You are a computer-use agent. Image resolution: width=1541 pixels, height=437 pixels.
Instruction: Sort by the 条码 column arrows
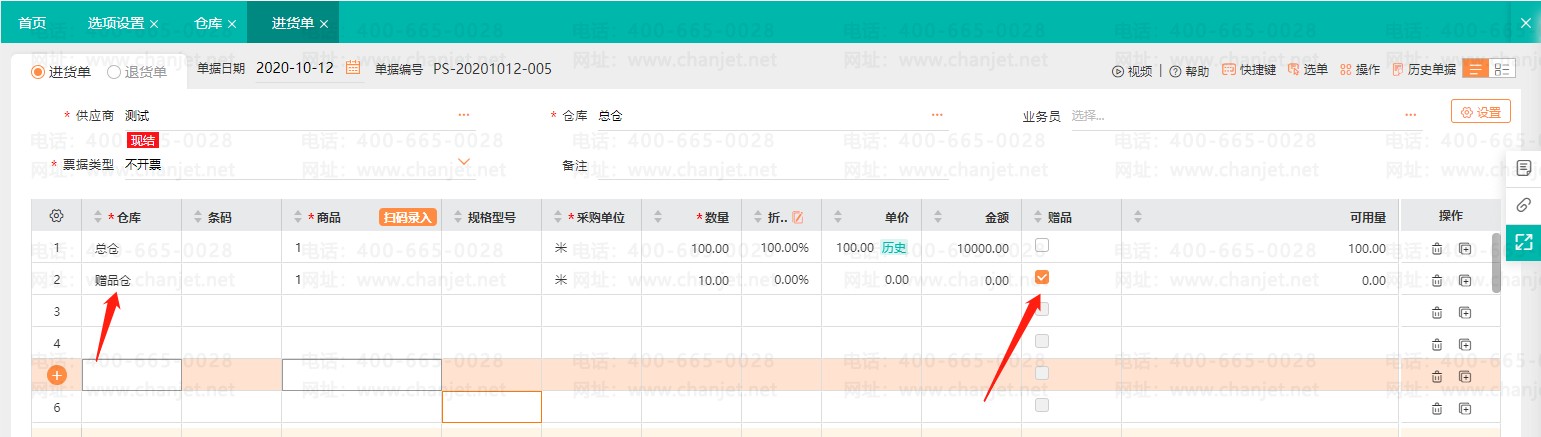tap(198, 217)
